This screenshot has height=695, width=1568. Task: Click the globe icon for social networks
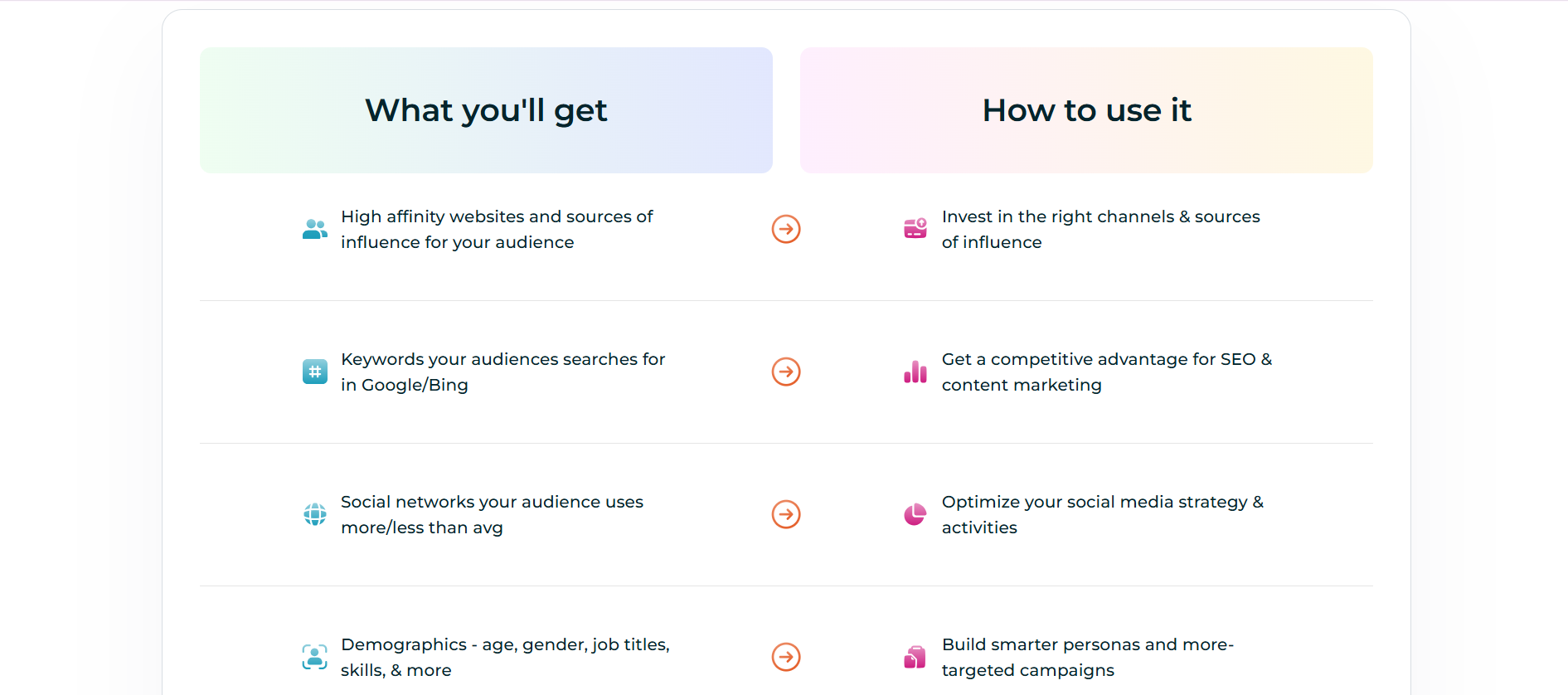tap(314, 514)
